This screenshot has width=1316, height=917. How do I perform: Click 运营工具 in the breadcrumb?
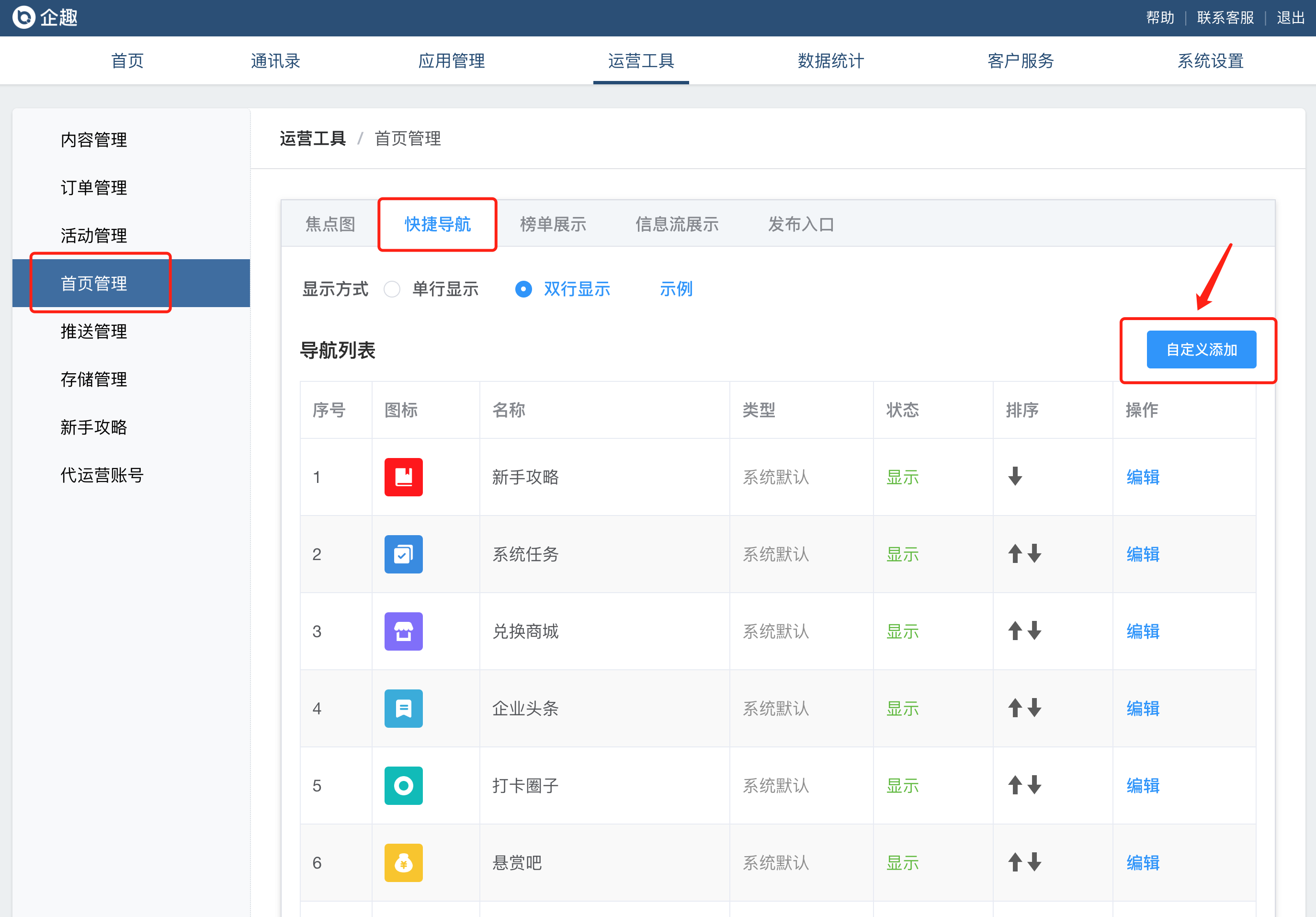(x=313, y=138)
